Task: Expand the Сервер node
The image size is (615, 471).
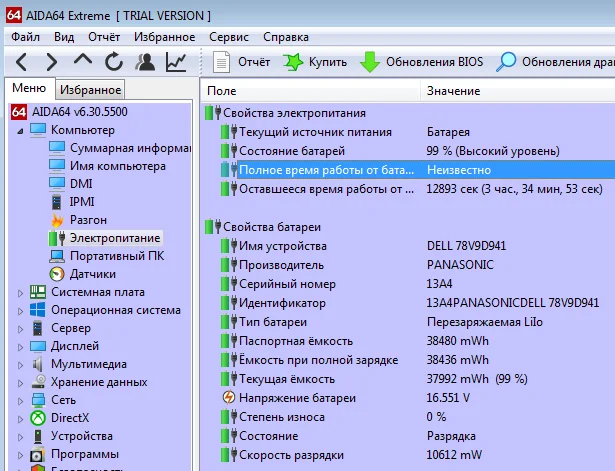Action: (20, 329)
